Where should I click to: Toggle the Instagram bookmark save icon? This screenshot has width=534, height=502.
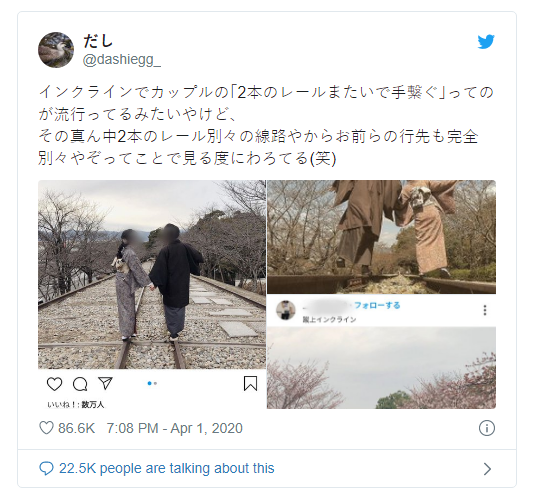click(250, 383)
